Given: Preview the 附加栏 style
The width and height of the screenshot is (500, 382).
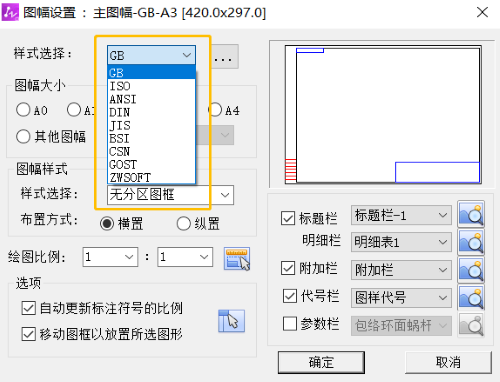Looking at the screenshot, I should coord(471,270).
